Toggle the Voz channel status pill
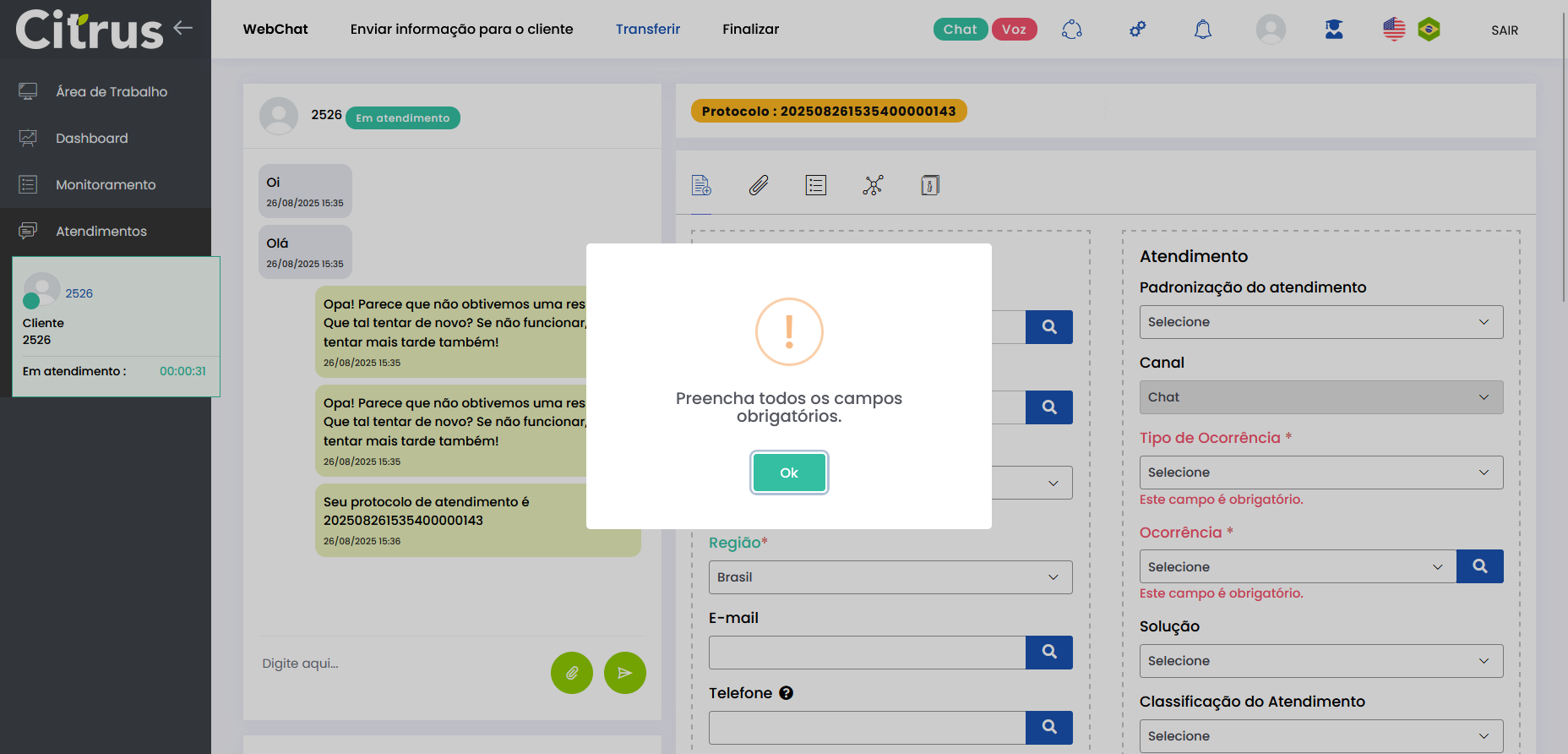This screenshot has width=1568, height=754. coord(1014,30)
